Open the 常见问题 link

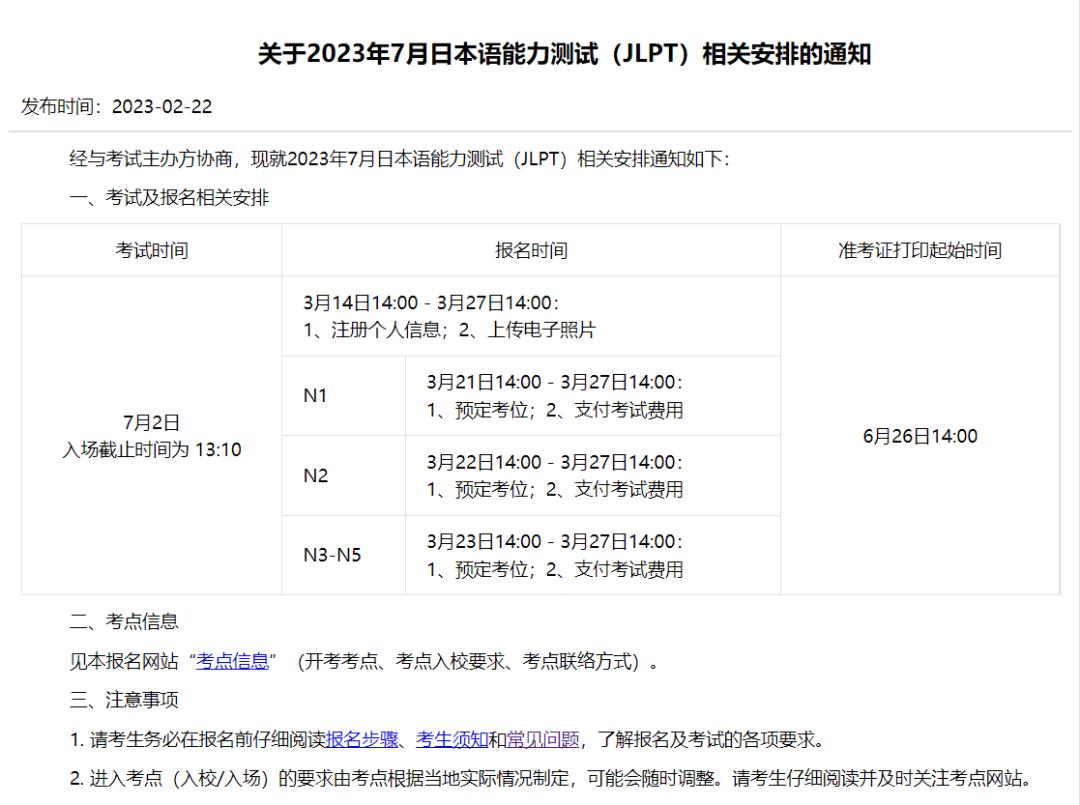(543, 740)
